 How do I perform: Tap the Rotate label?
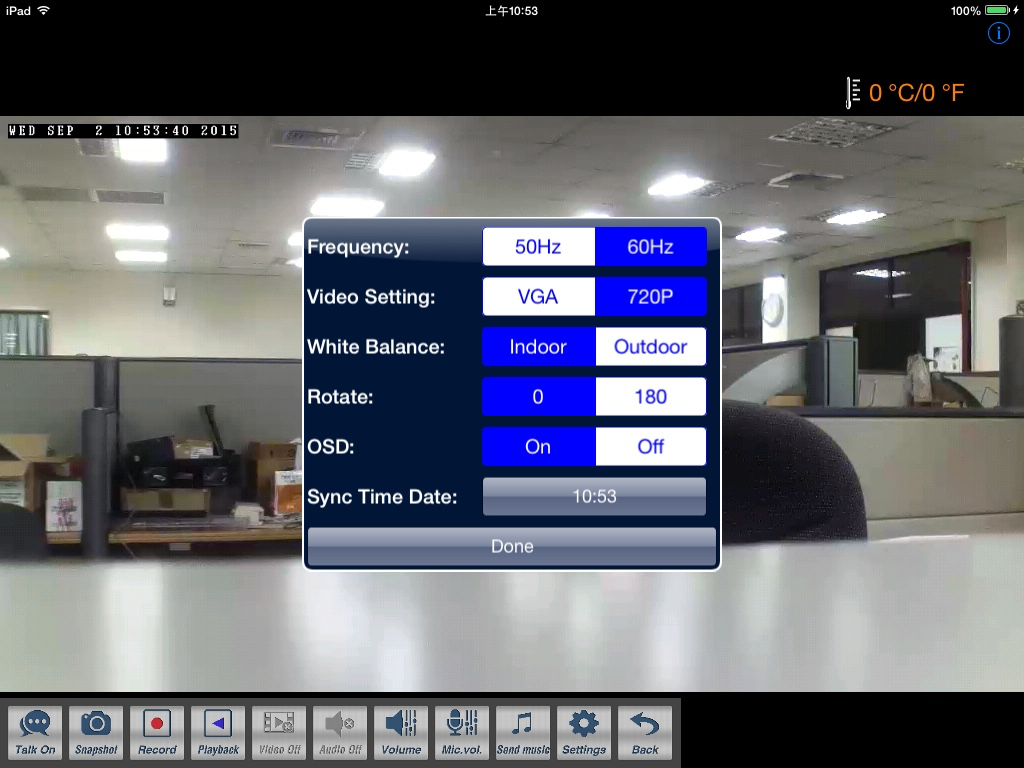340,397
